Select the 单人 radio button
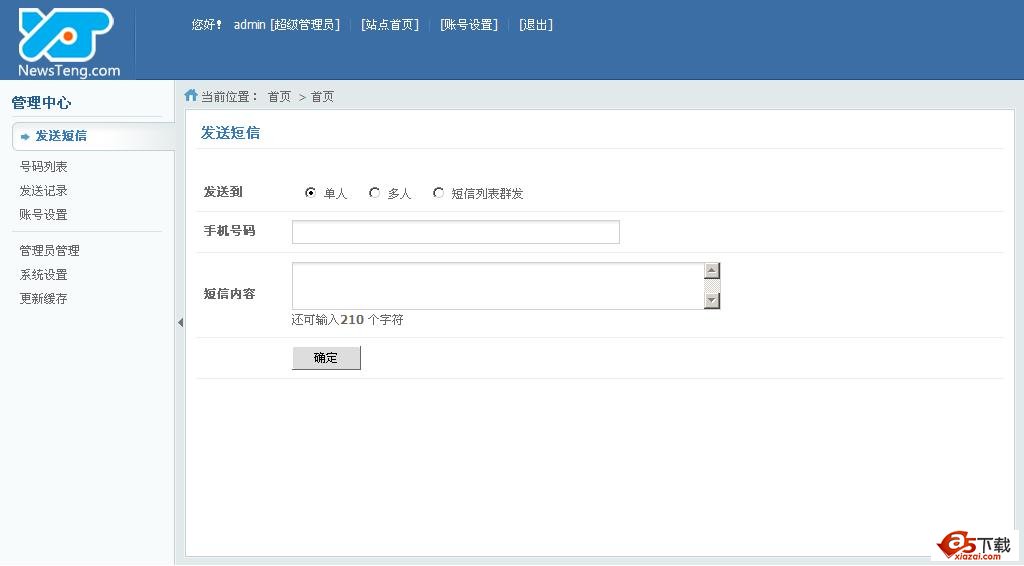Viewport: 1024px width, 566px height. pyautogui.click(x=310, y=193)
